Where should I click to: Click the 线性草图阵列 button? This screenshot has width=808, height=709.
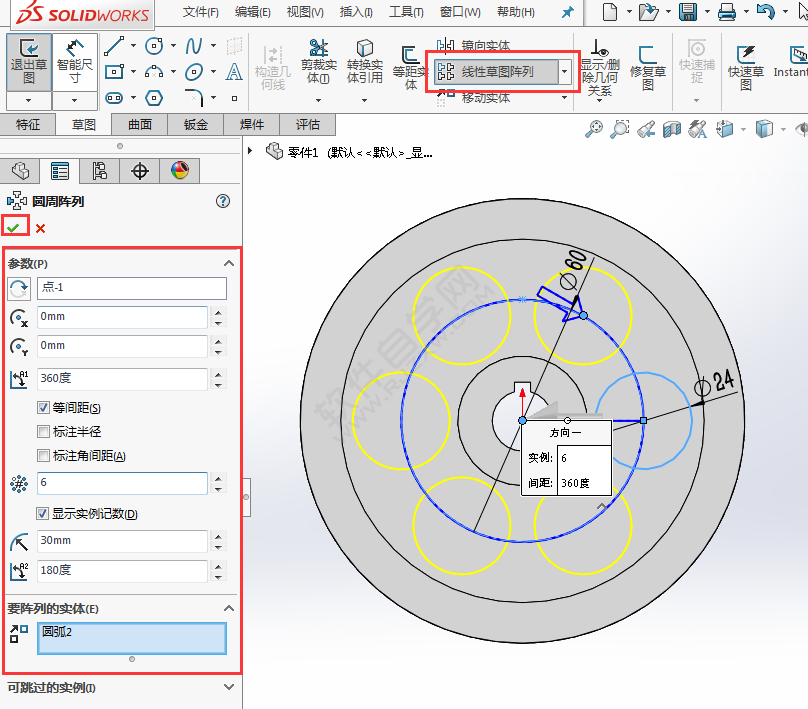(x=496, y=72)
